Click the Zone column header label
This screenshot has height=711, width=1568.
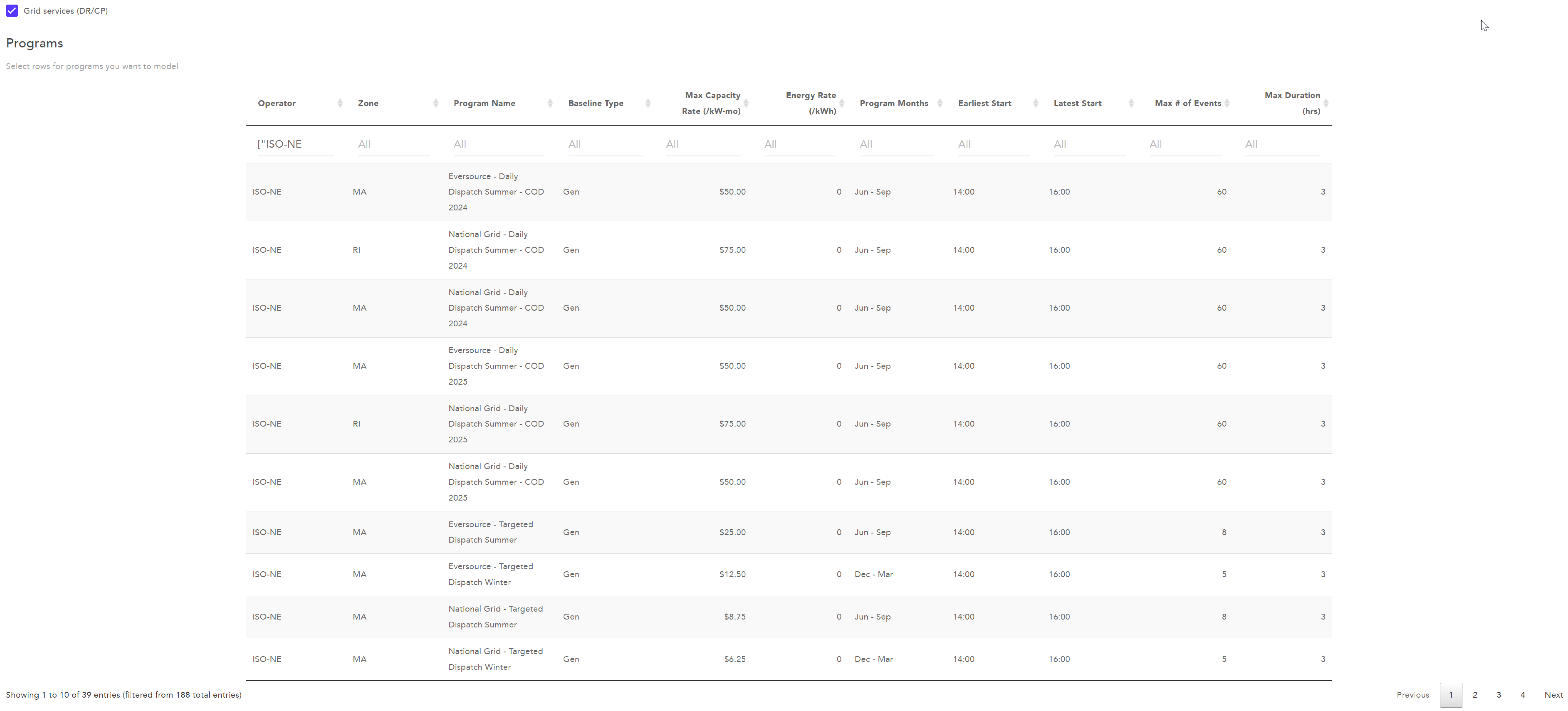point(368,103)
